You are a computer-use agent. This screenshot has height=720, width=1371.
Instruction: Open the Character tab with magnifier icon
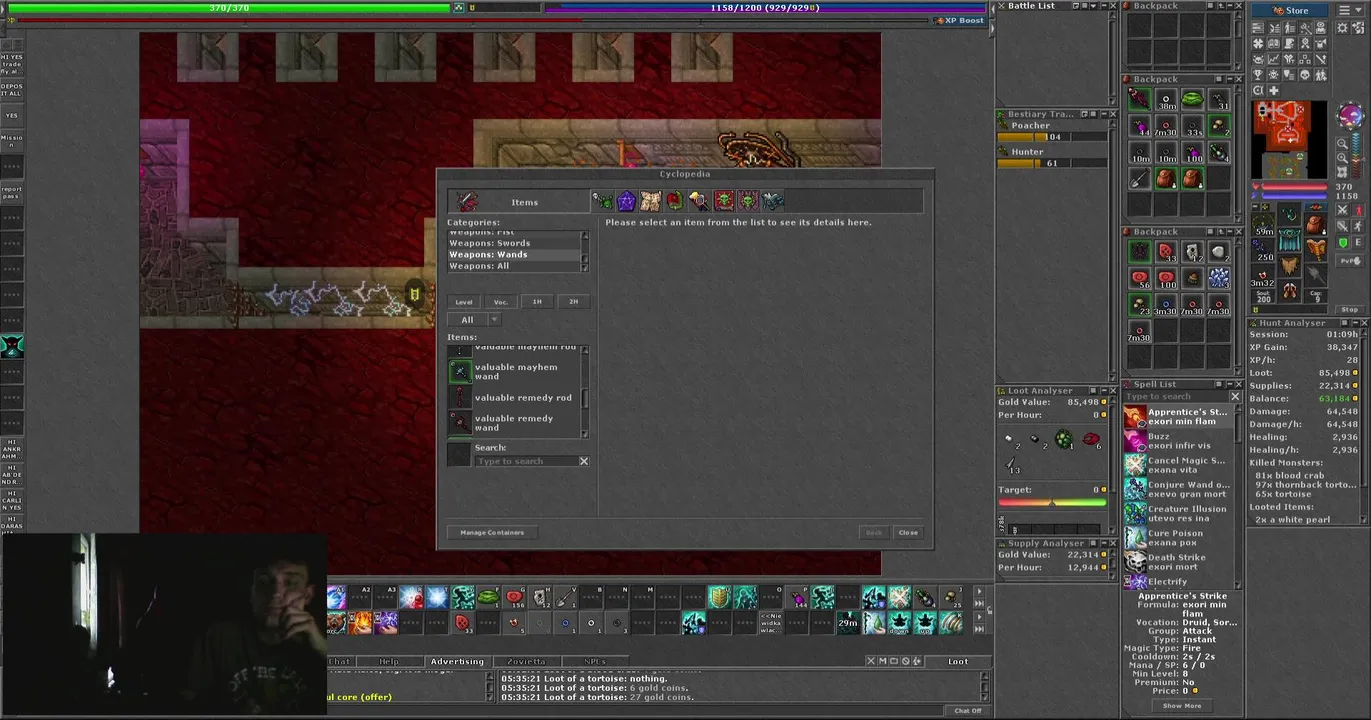699,202
